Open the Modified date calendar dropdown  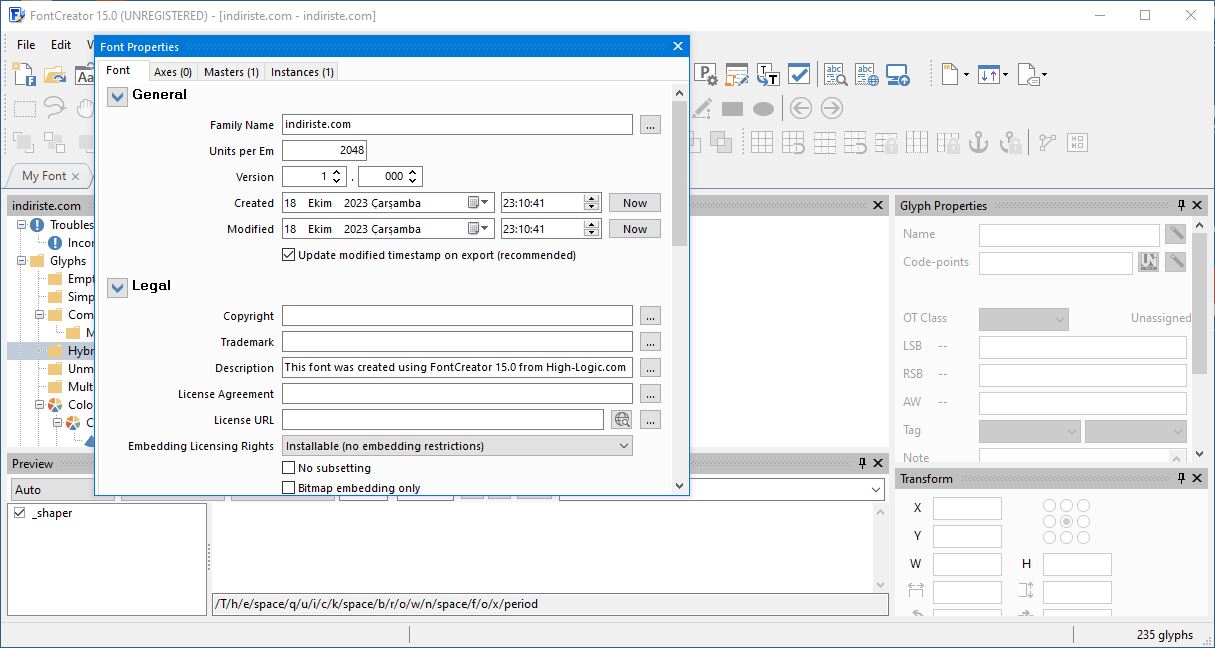click(480, 229)
